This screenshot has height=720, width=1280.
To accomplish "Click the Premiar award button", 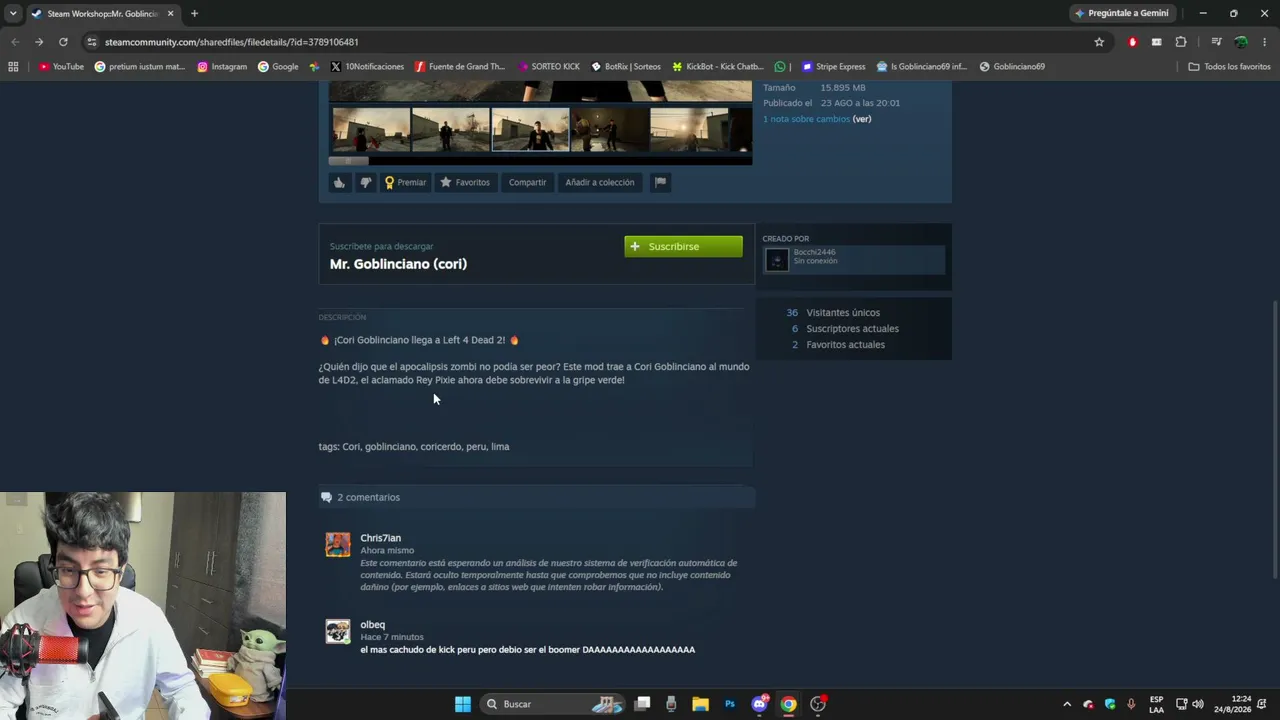I will [405, 182].
